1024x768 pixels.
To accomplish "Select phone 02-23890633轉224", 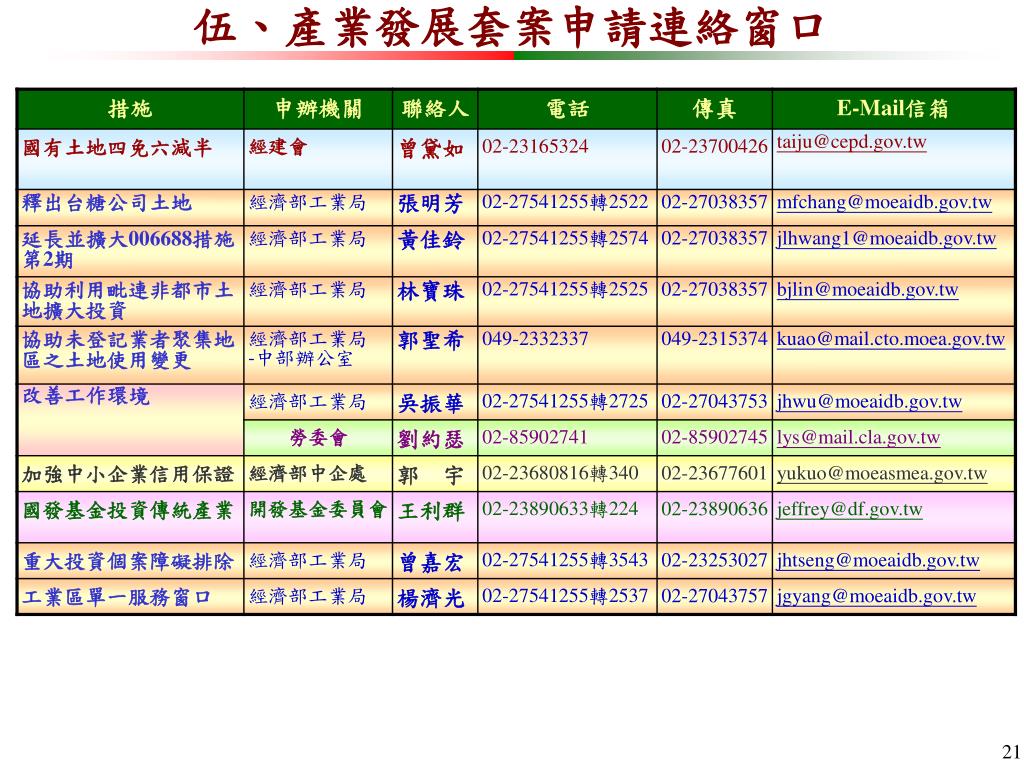I will point(560,509).
